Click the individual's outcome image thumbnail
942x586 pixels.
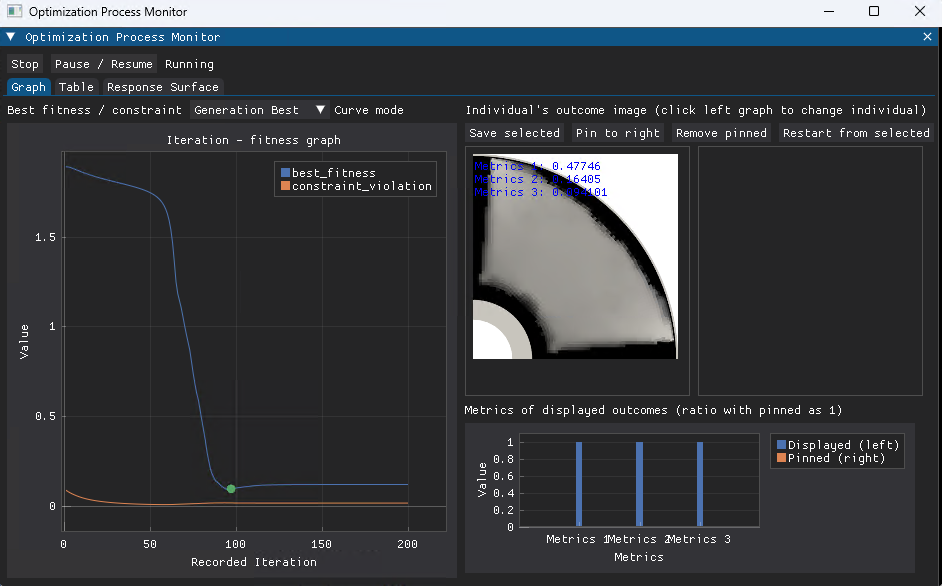click(576, 257)
